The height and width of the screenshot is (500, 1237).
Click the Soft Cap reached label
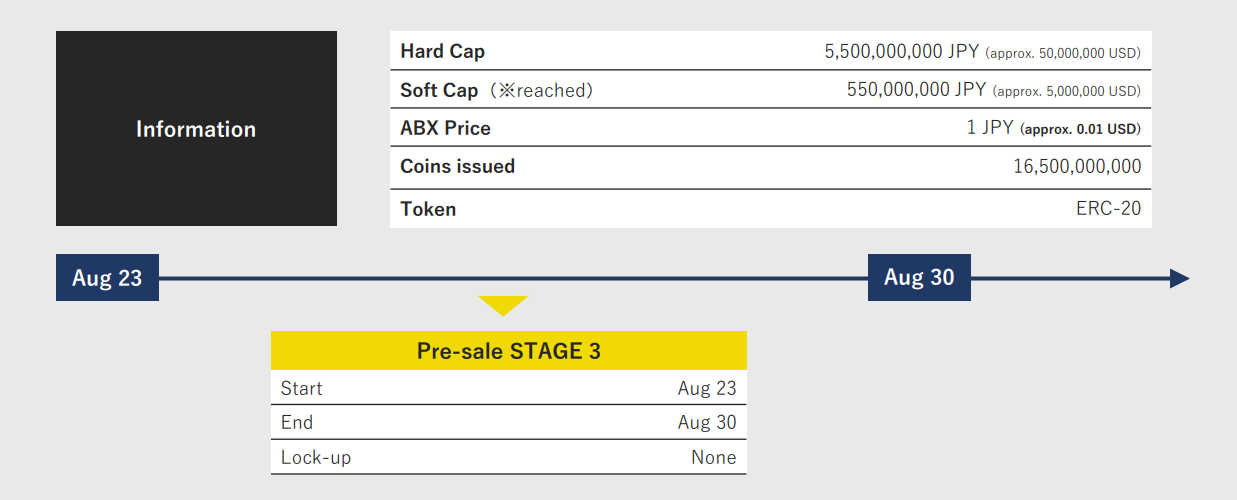[x=496, y=90]
